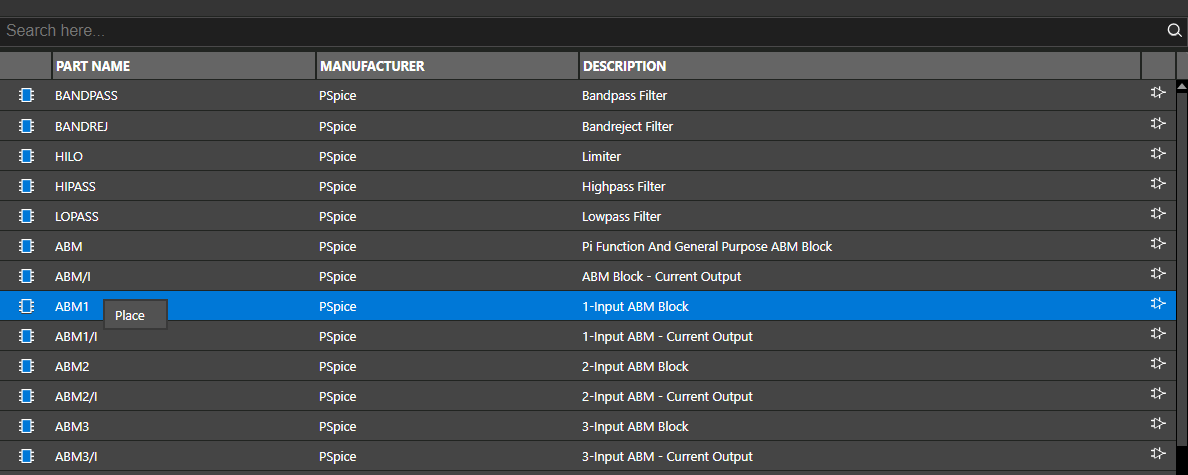The image size is (1188, 475).
Task: Click the part icon in the HIPASS row
Action: pyautogui.click(x=27, y=186)
